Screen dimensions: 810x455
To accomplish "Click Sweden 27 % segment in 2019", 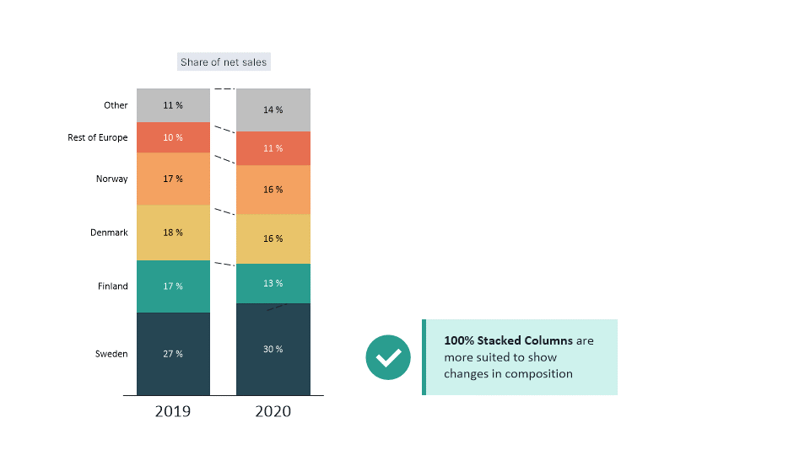I will click(x=173, y=354).
